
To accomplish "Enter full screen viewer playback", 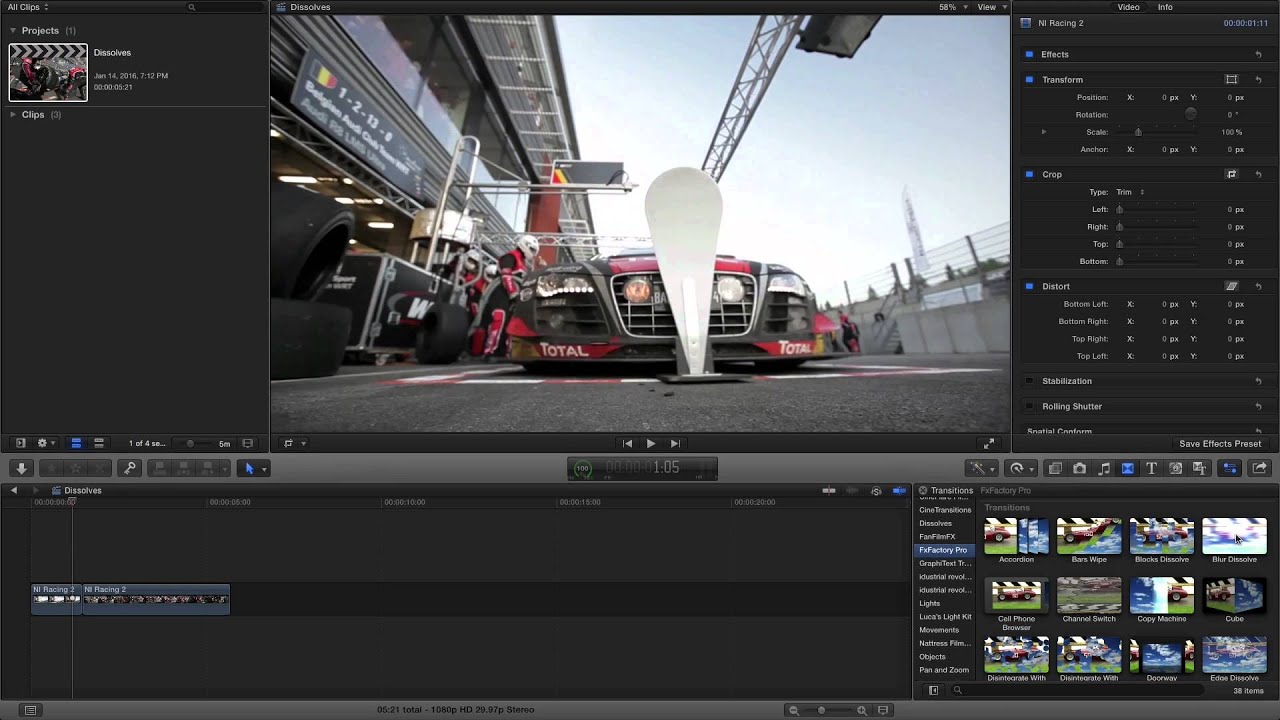I will pyautogui.click(x=989, y=443).
